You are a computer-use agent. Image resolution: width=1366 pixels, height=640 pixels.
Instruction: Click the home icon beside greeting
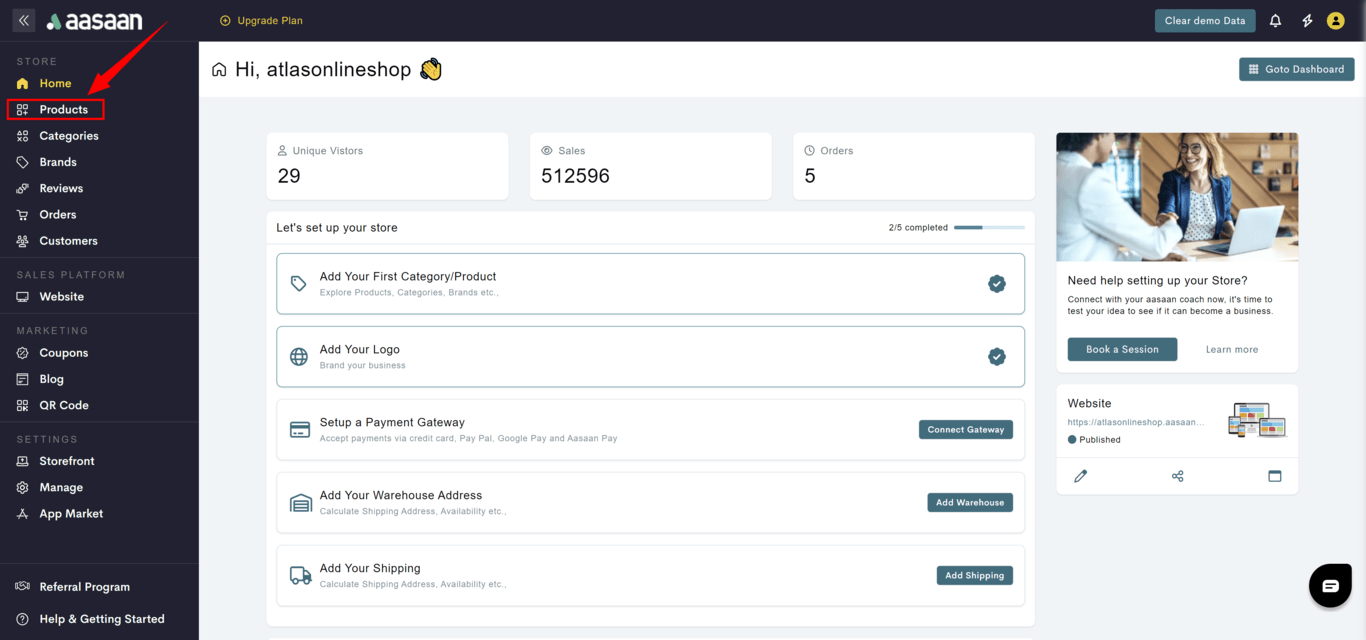pos(219,70)
